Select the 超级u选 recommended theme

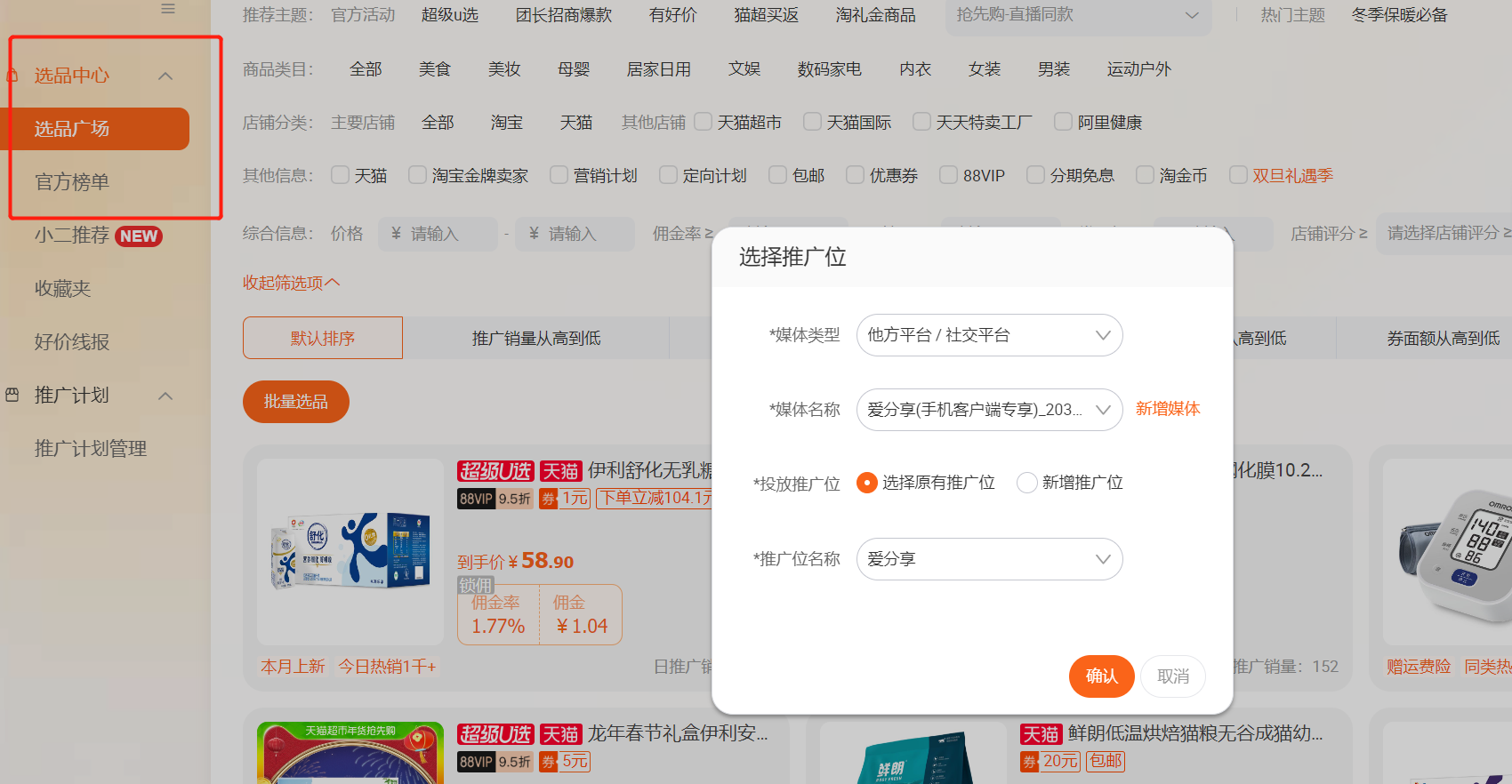(x=450, y=15)
